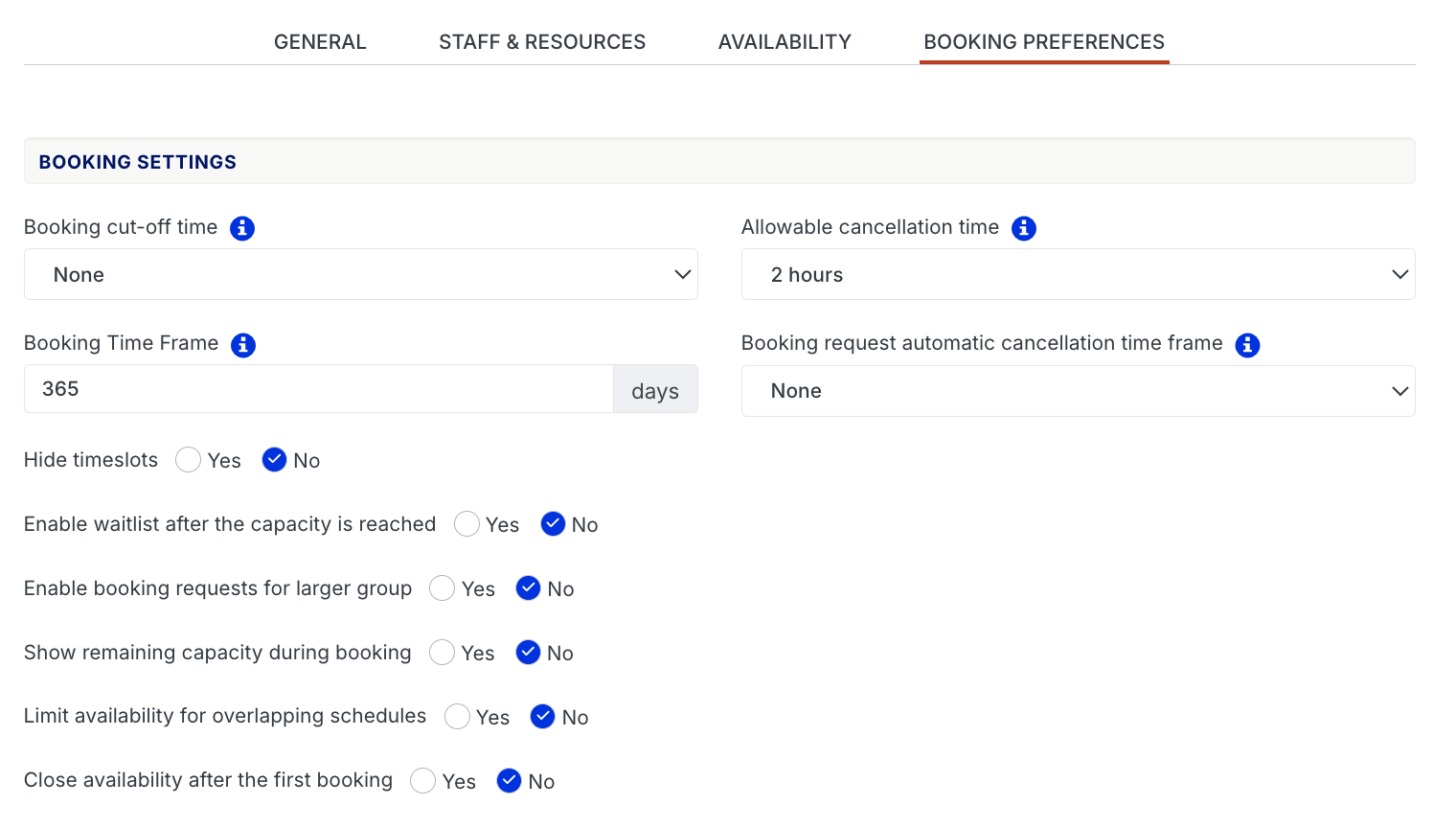
Task: Select the Booking Preferences tab
Action: click(x=1043, y=42)
